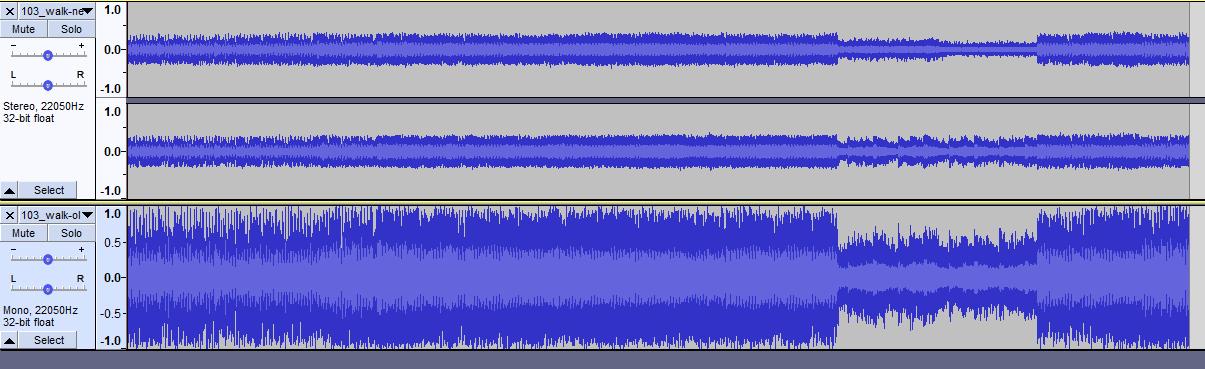
Task: Click the Select button on the stereo track
Action: pyautogui.click(x=49, y=190)
